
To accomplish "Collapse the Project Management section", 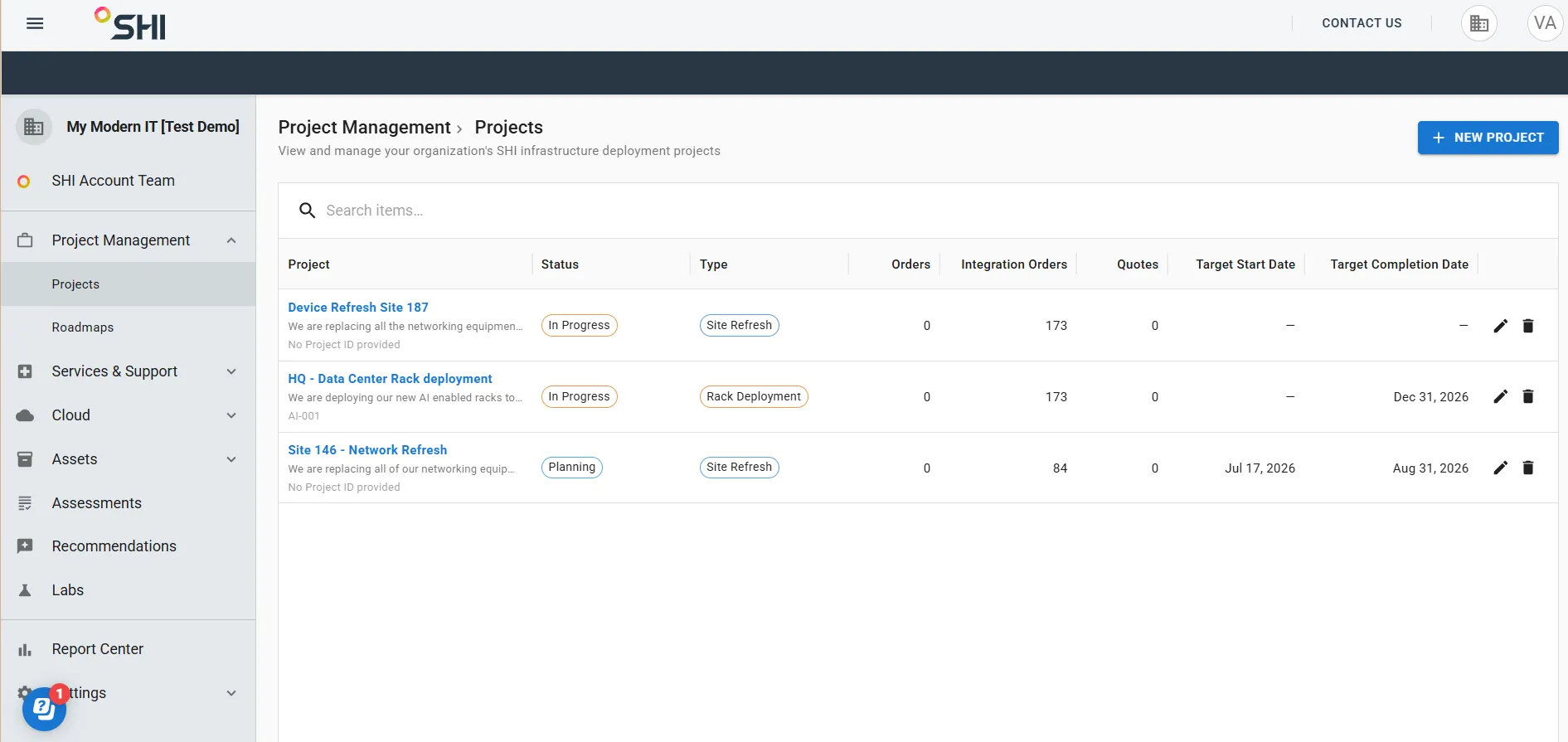I will 231,240.
